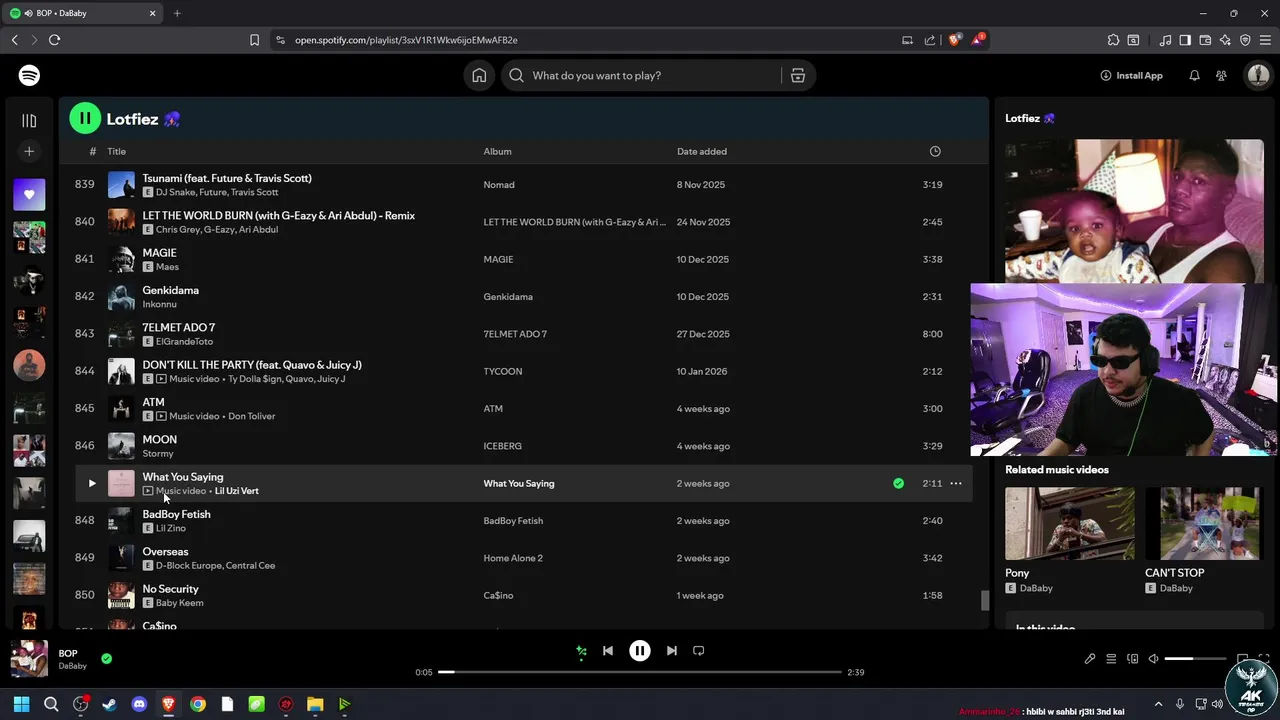Toggle saved checkmark next to BOP
This screenshot has width=1280, height=720.
click(106, 658)
